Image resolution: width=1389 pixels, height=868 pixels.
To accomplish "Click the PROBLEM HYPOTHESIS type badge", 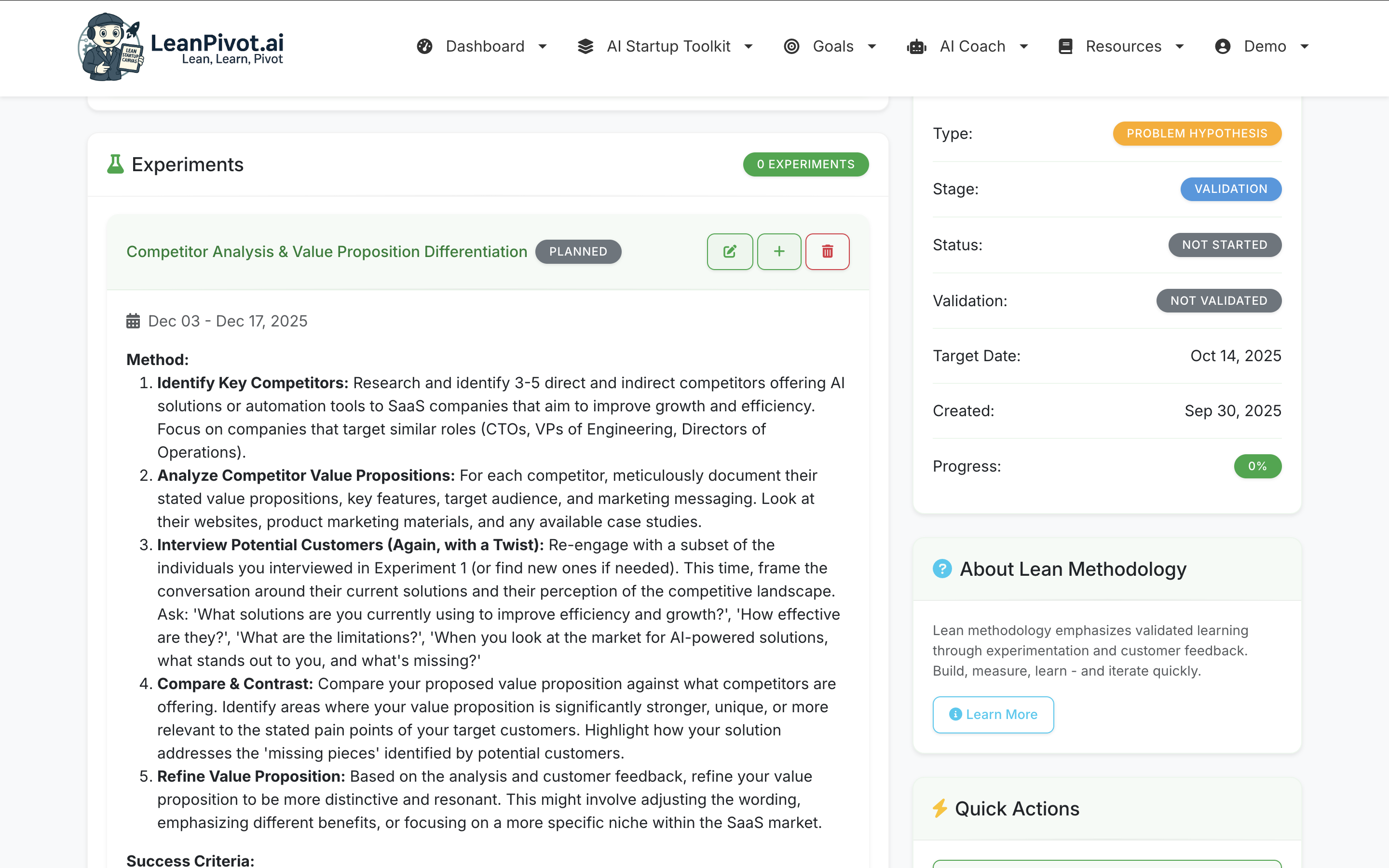I will pos(1197,134).
